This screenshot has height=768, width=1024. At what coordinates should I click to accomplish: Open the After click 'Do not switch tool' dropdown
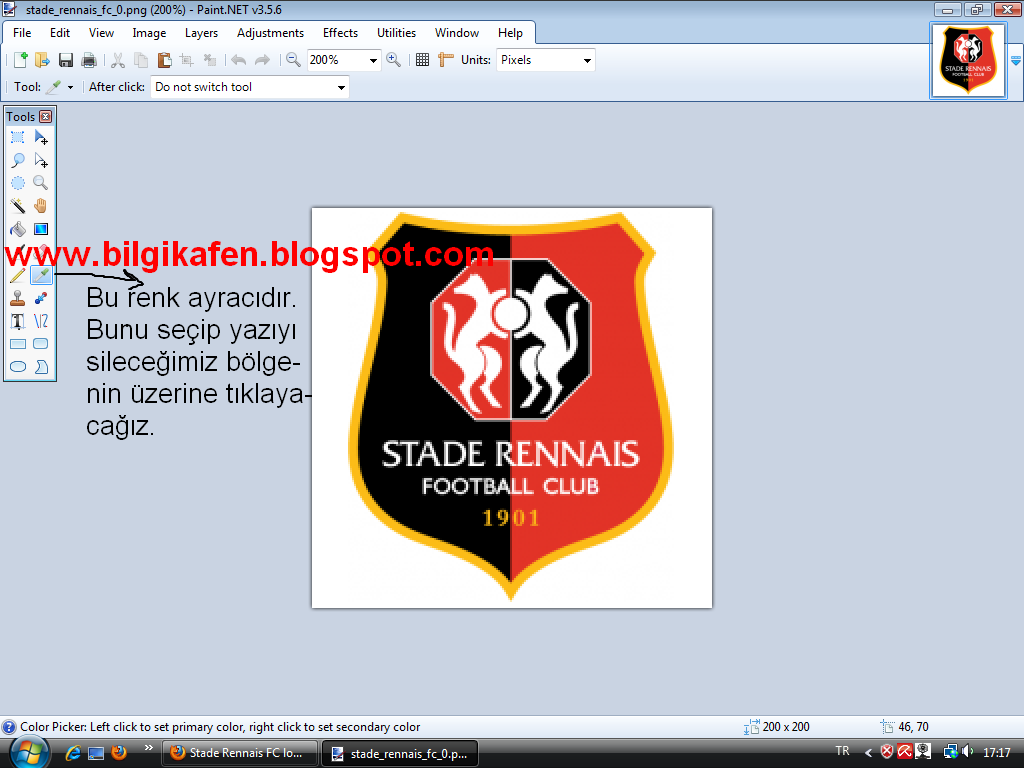(x=341, y=88)
